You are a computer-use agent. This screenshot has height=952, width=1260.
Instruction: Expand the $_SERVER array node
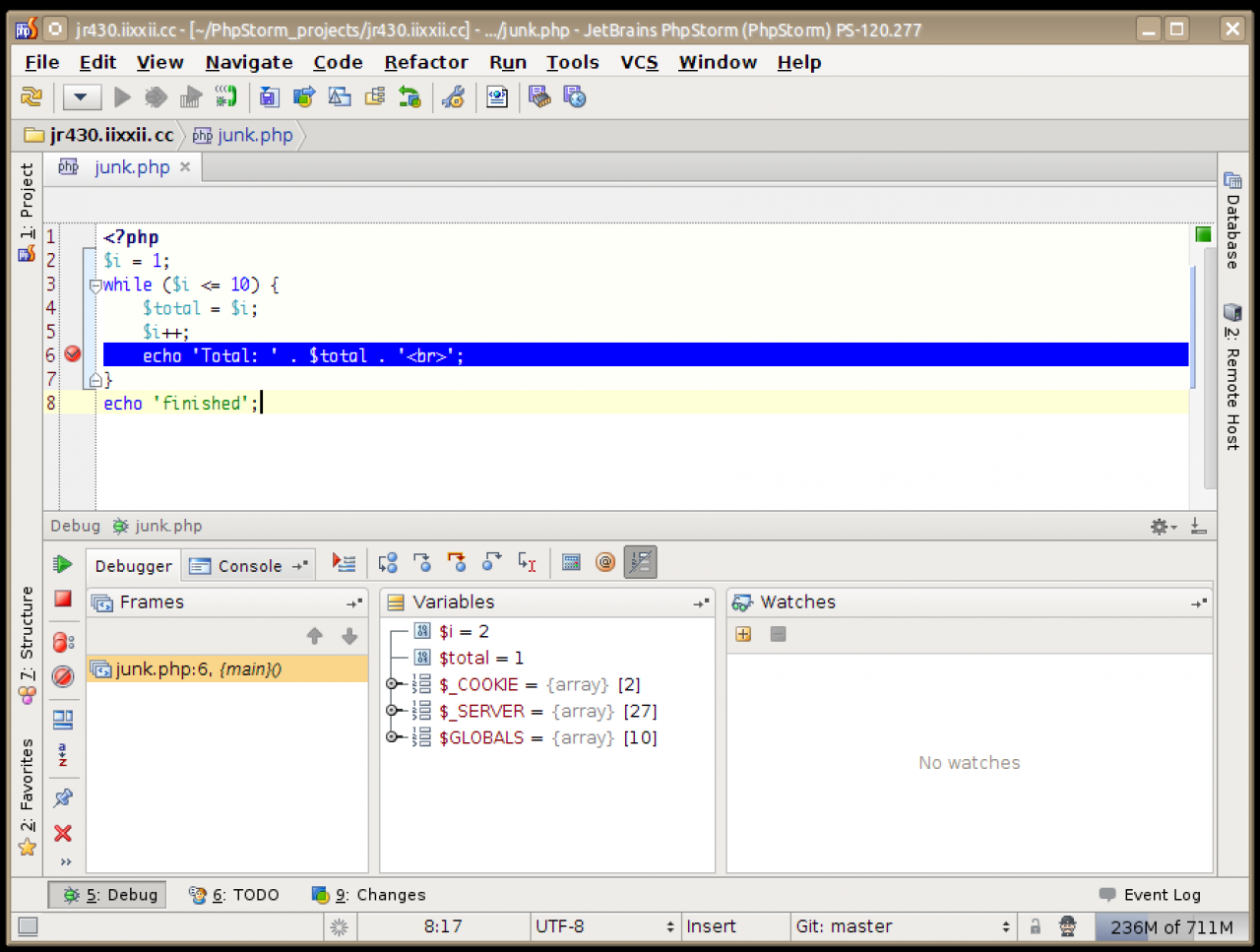point(392,711)
